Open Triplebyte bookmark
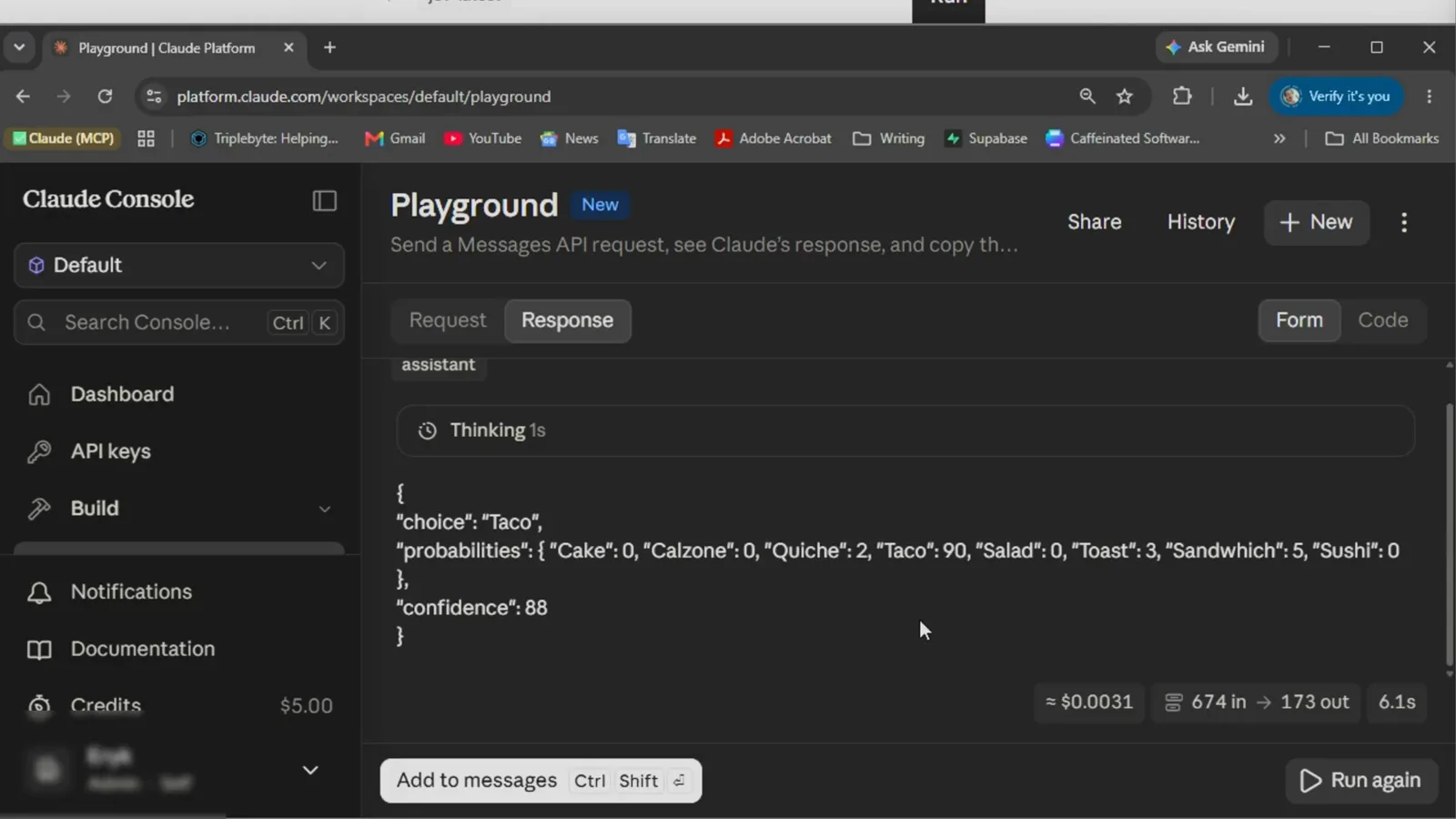 pyautogui.click(x=265, y=138)
